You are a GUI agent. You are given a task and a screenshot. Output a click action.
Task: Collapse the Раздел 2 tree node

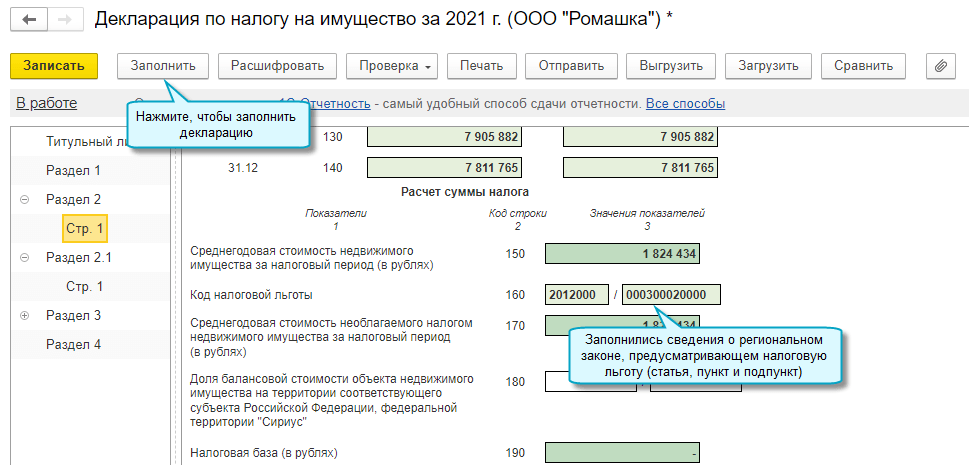(x=25, y=200)
